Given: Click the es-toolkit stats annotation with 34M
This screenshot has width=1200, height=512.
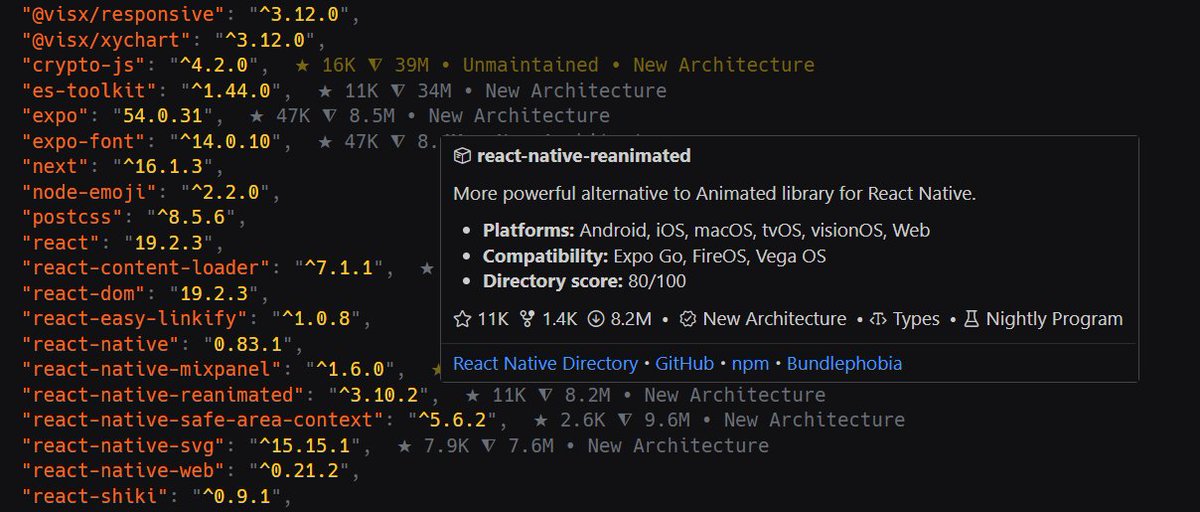Looking at the screenshot, I should tap(492, 91).
